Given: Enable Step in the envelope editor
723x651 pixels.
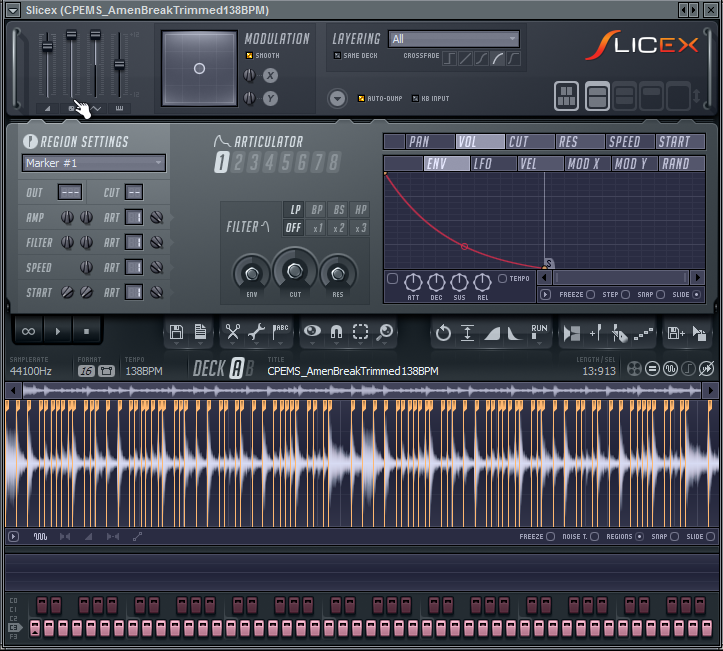Looking at the screenshot, I should [x=626, y=295].
